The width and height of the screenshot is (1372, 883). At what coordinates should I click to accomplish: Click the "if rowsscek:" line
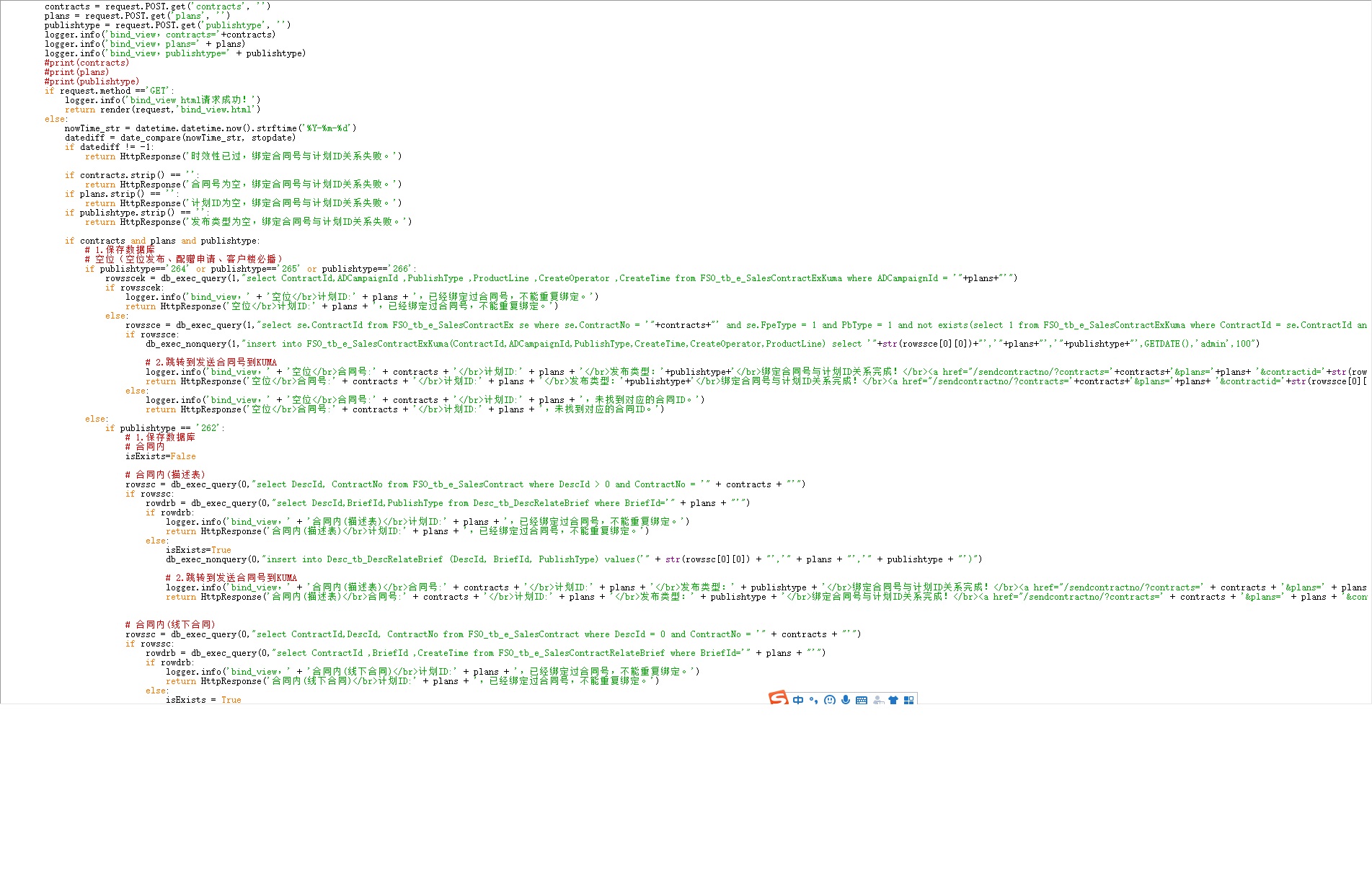point(135,288)
